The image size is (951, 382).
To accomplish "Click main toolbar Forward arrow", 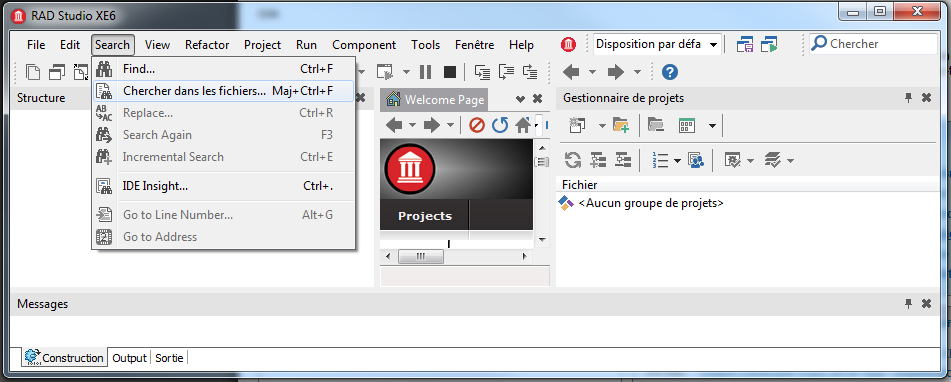I will (x=616, y=73).
